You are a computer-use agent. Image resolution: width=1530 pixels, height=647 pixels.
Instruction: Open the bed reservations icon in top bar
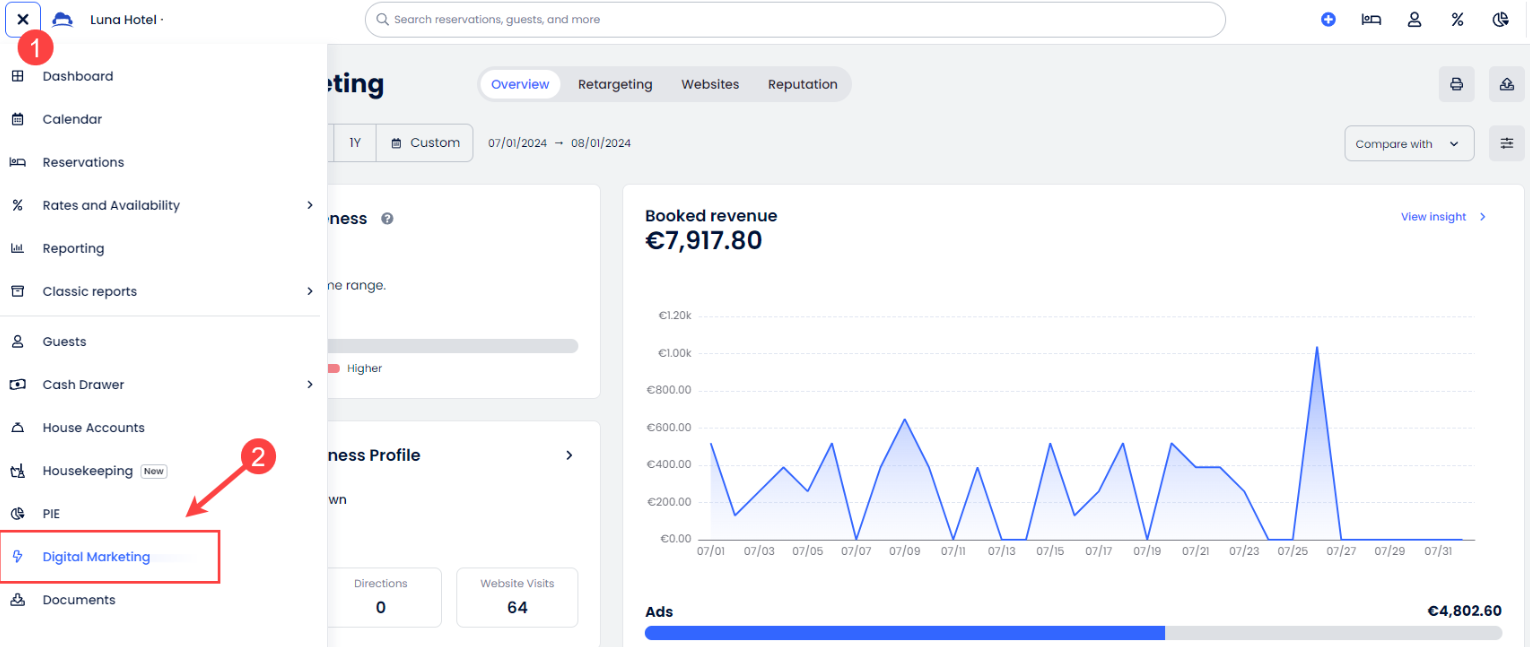click(1371, 19)
